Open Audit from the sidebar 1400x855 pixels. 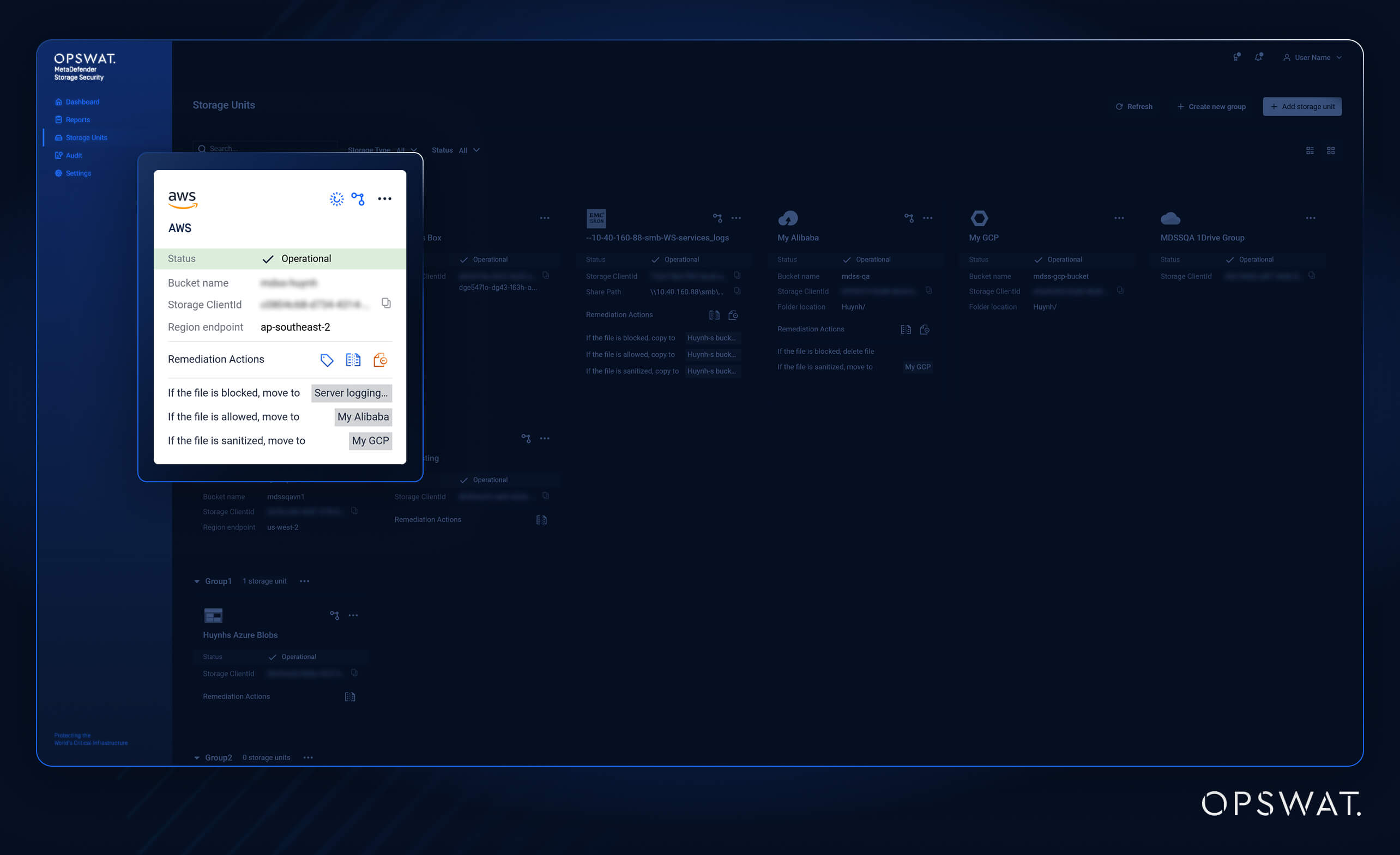click(x=74, y=155)
